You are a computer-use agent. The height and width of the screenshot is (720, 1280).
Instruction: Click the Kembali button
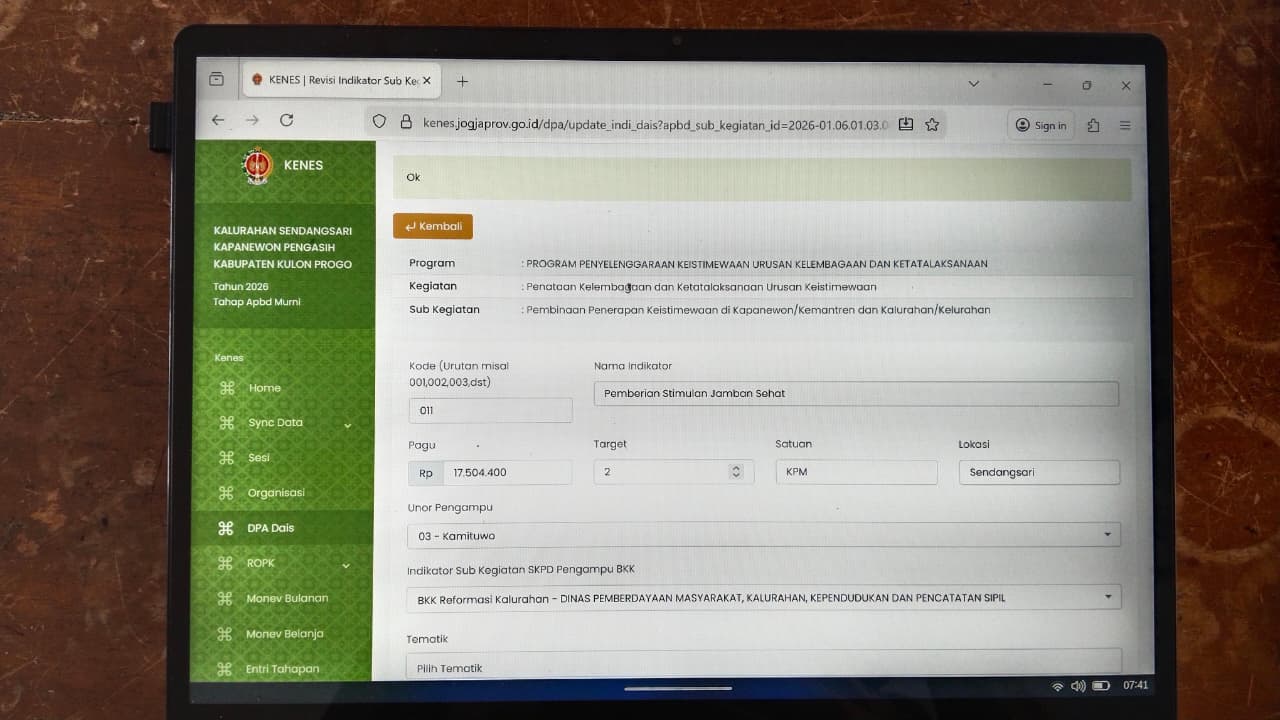433,227
